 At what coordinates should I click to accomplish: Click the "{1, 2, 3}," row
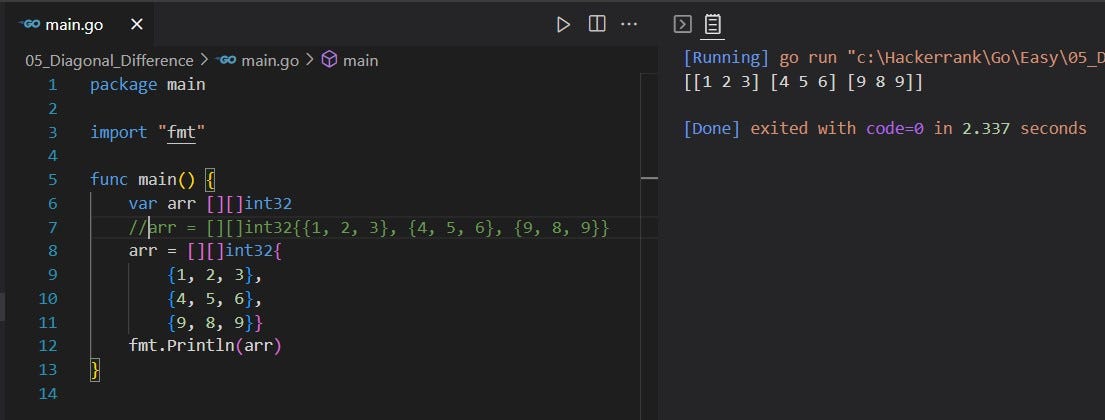[214, 275]
